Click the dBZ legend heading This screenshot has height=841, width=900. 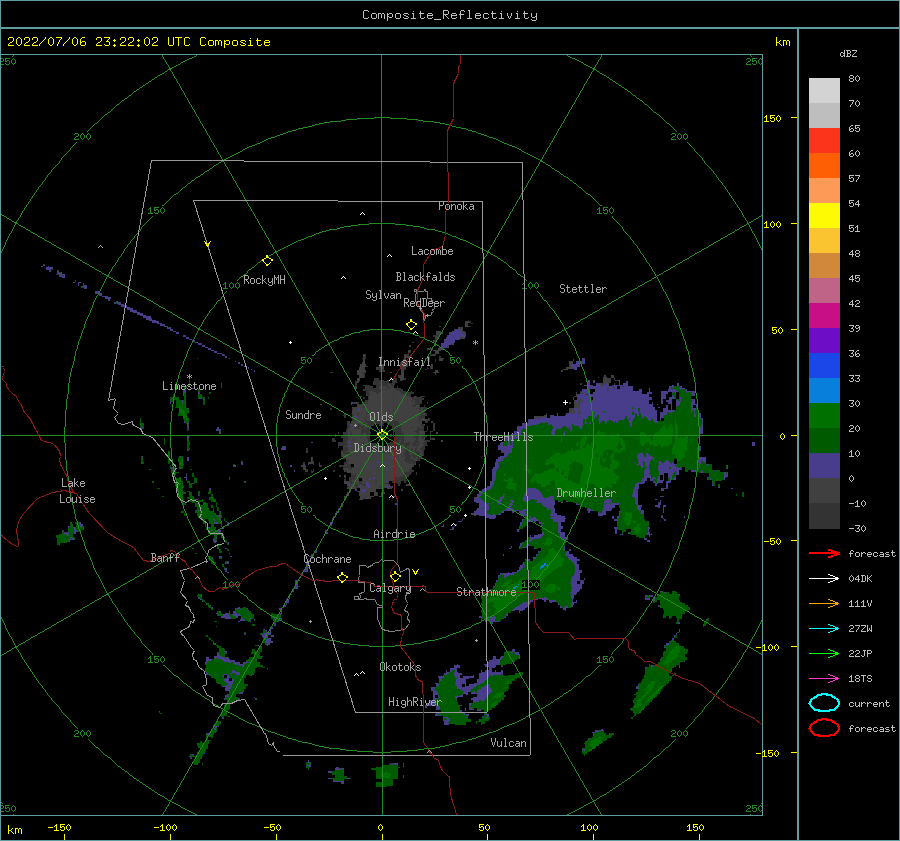pyautogui.click(x=848, y=53)
